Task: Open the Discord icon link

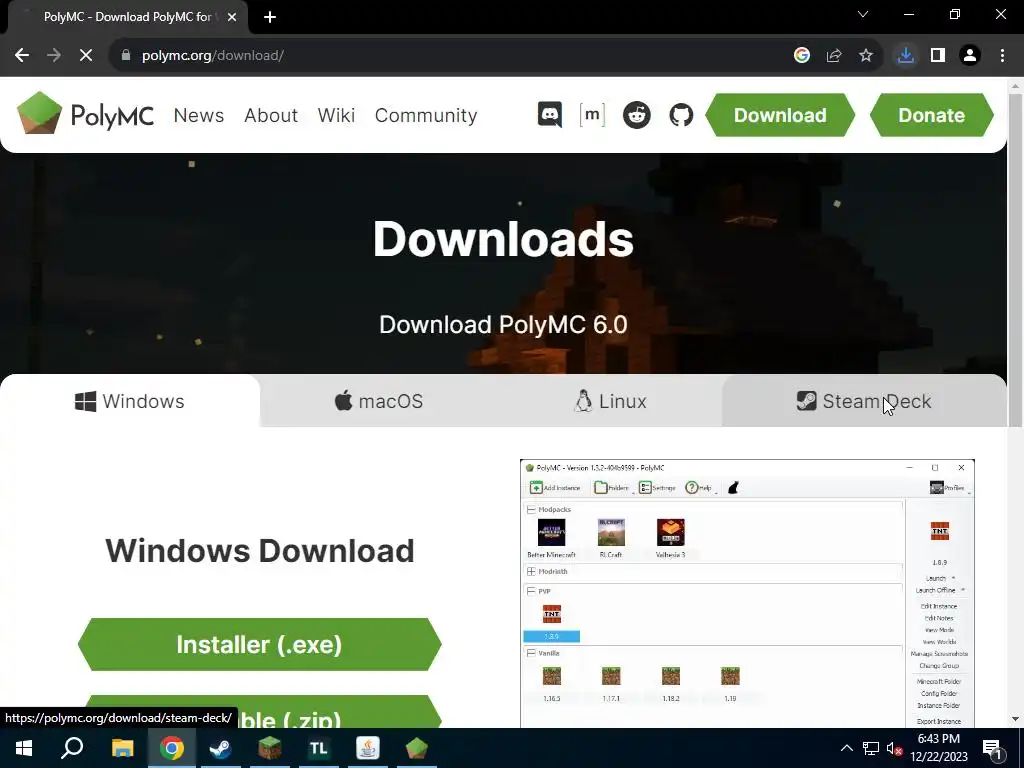Action: (550, 115)
